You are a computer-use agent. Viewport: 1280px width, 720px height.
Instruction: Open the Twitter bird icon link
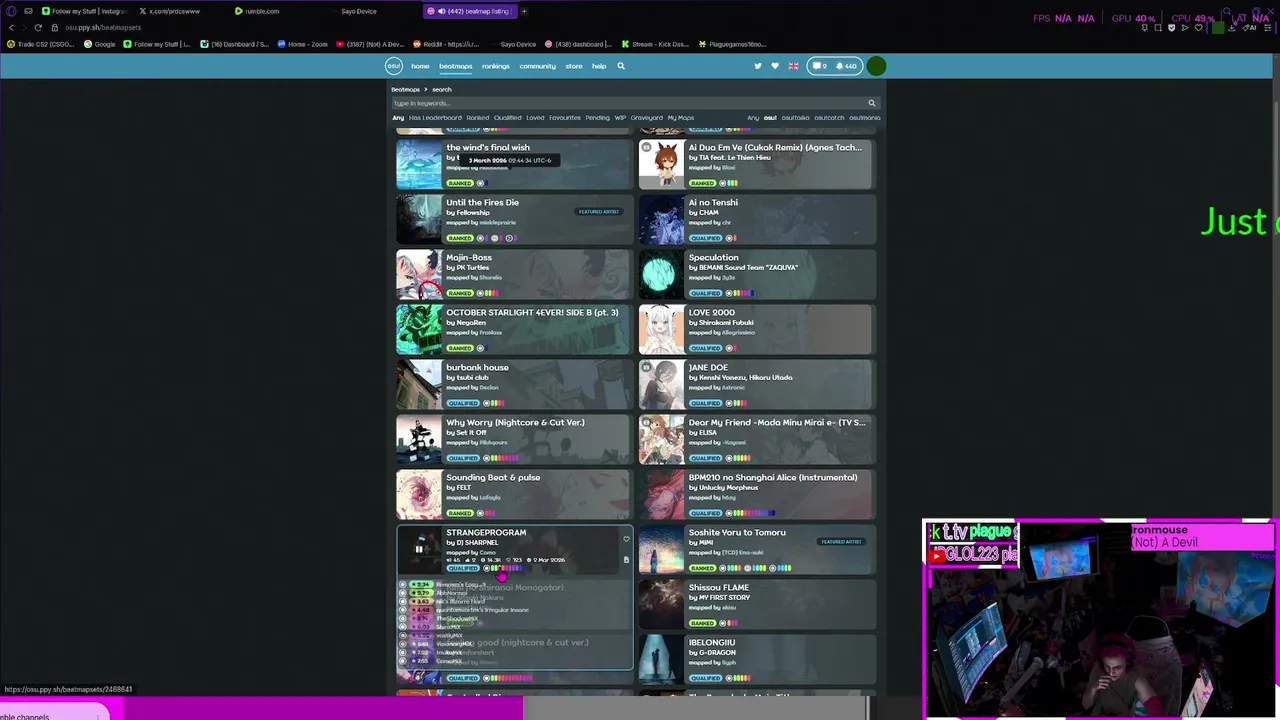[x=757, y=66]
